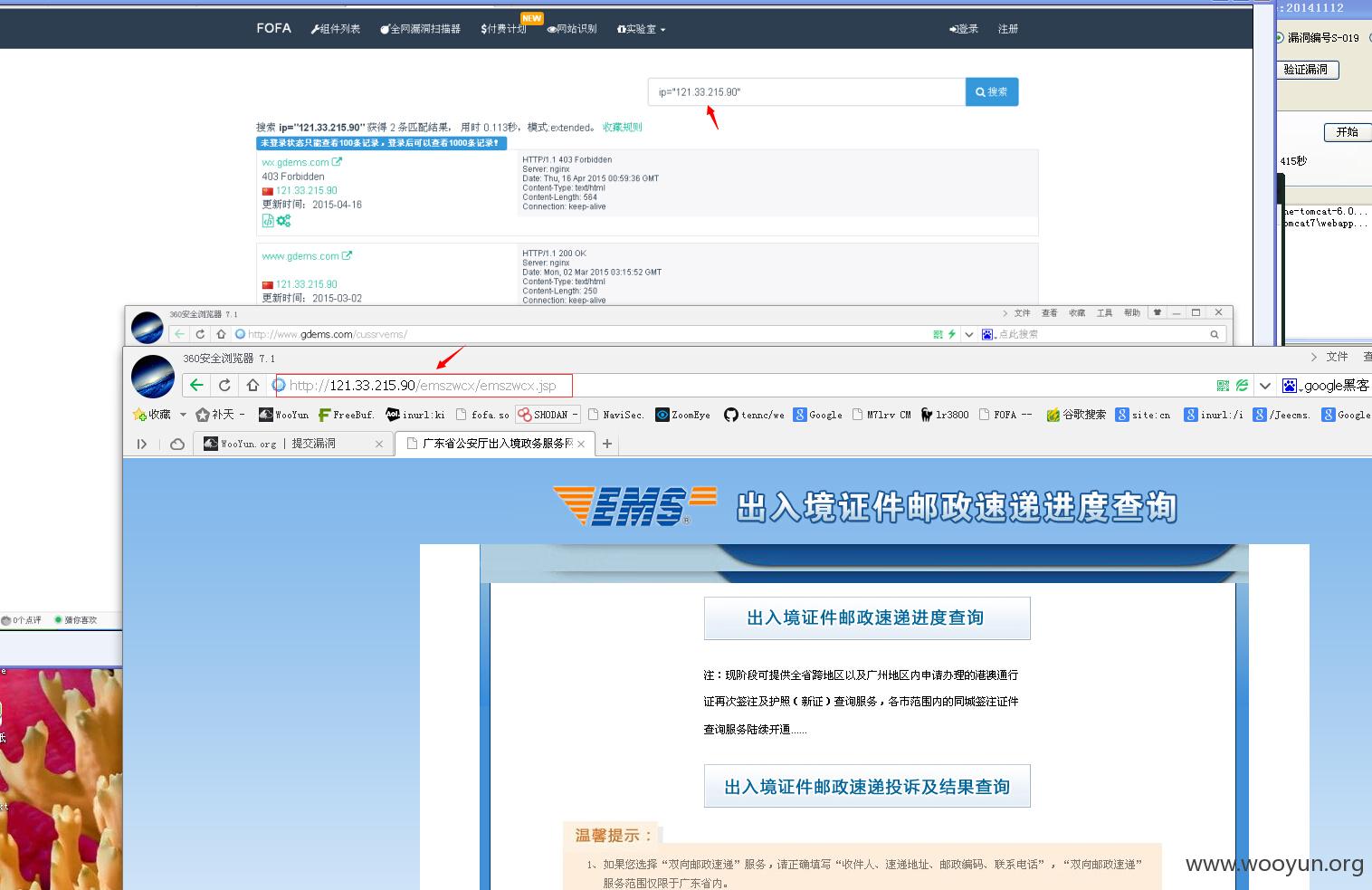
Task: Open 收藏 menu in gdems.com window
Action: click(x=1077, y=313)
